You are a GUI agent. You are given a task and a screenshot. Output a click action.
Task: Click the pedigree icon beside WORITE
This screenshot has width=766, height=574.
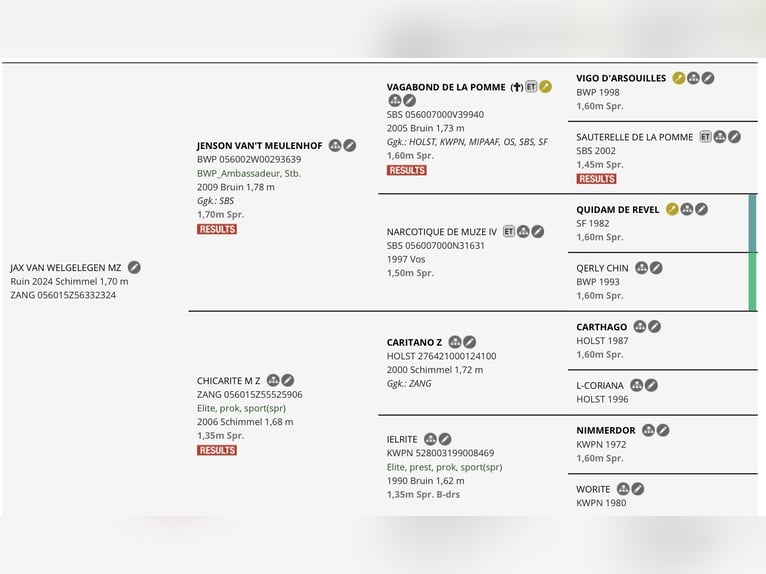[x=623, y=489]
